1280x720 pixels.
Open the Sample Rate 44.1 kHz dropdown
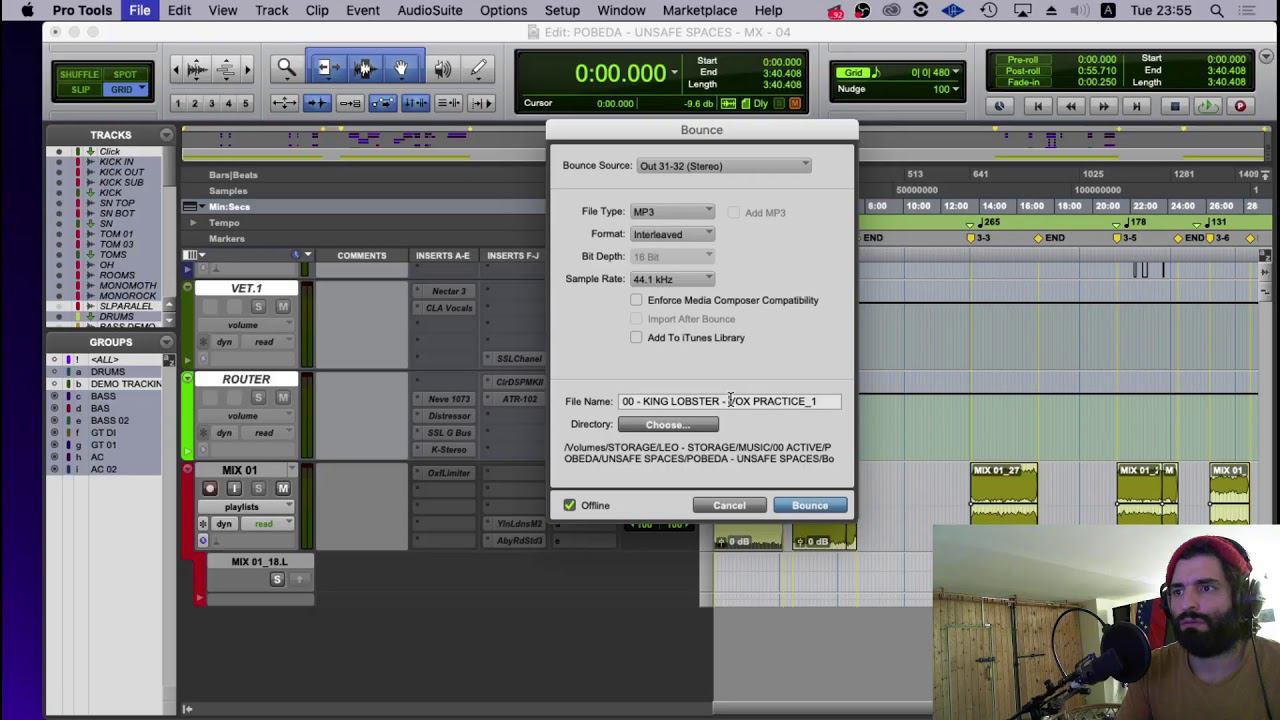click(672, 279)
